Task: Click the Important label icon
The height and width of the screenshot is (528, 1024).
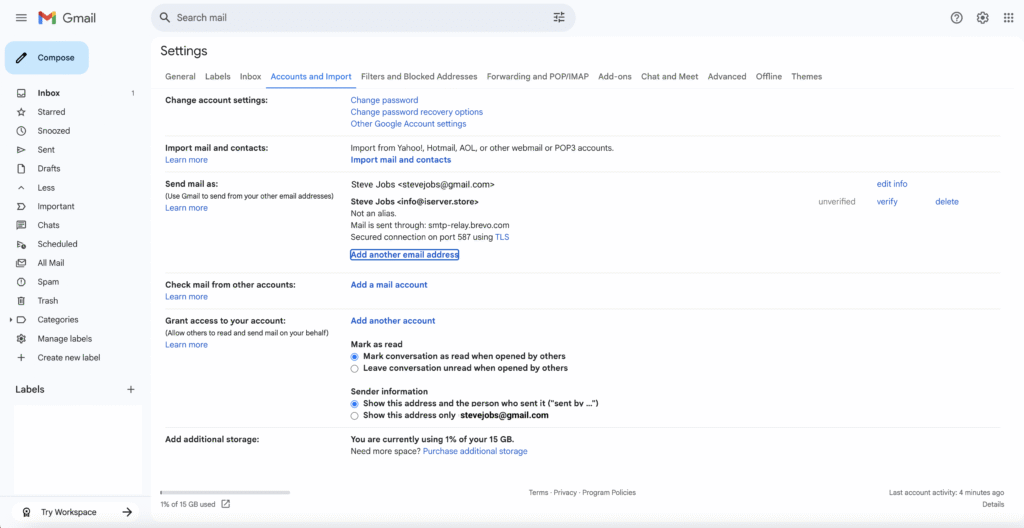Action: click(21, 206)
